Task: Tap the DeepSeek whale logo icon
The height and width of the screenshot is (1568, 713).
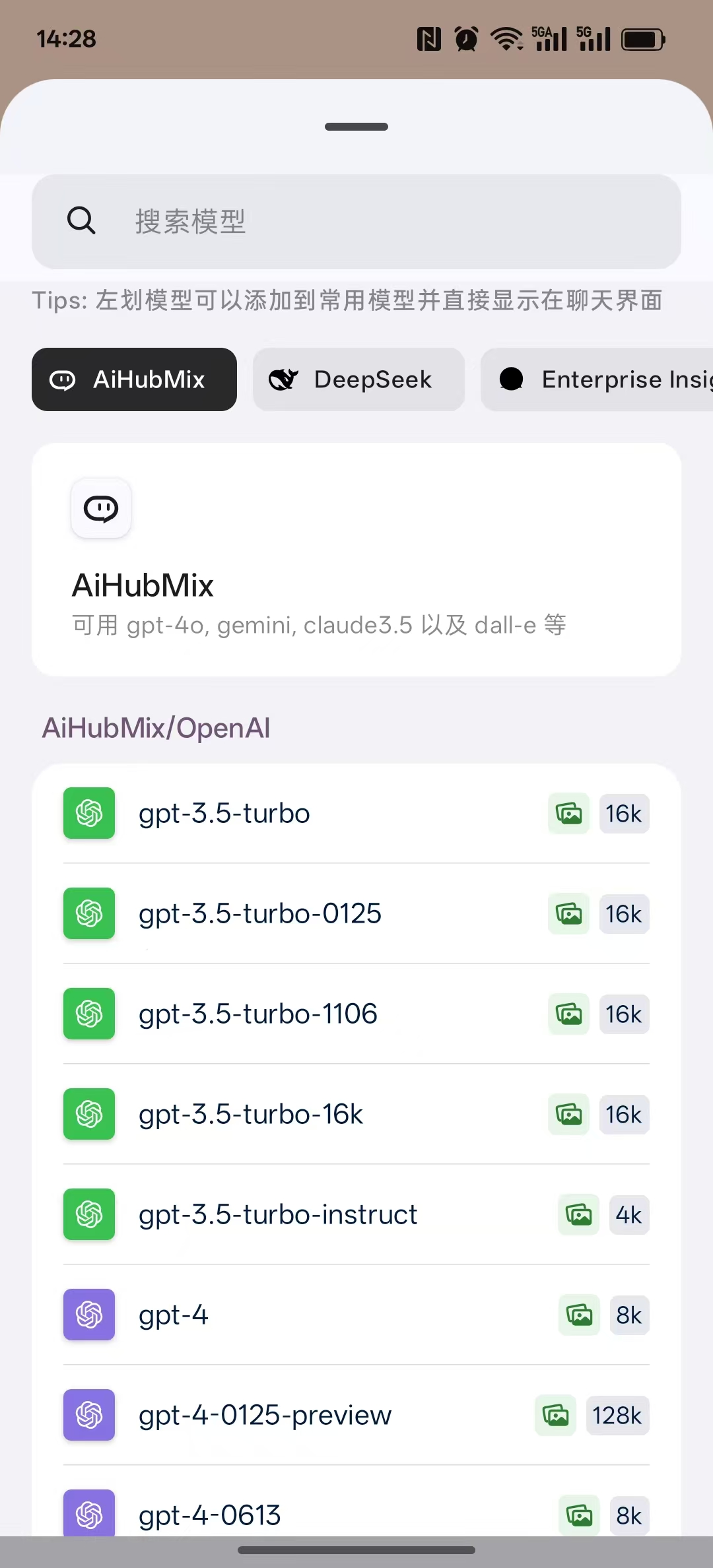Action: pos(283,379)
